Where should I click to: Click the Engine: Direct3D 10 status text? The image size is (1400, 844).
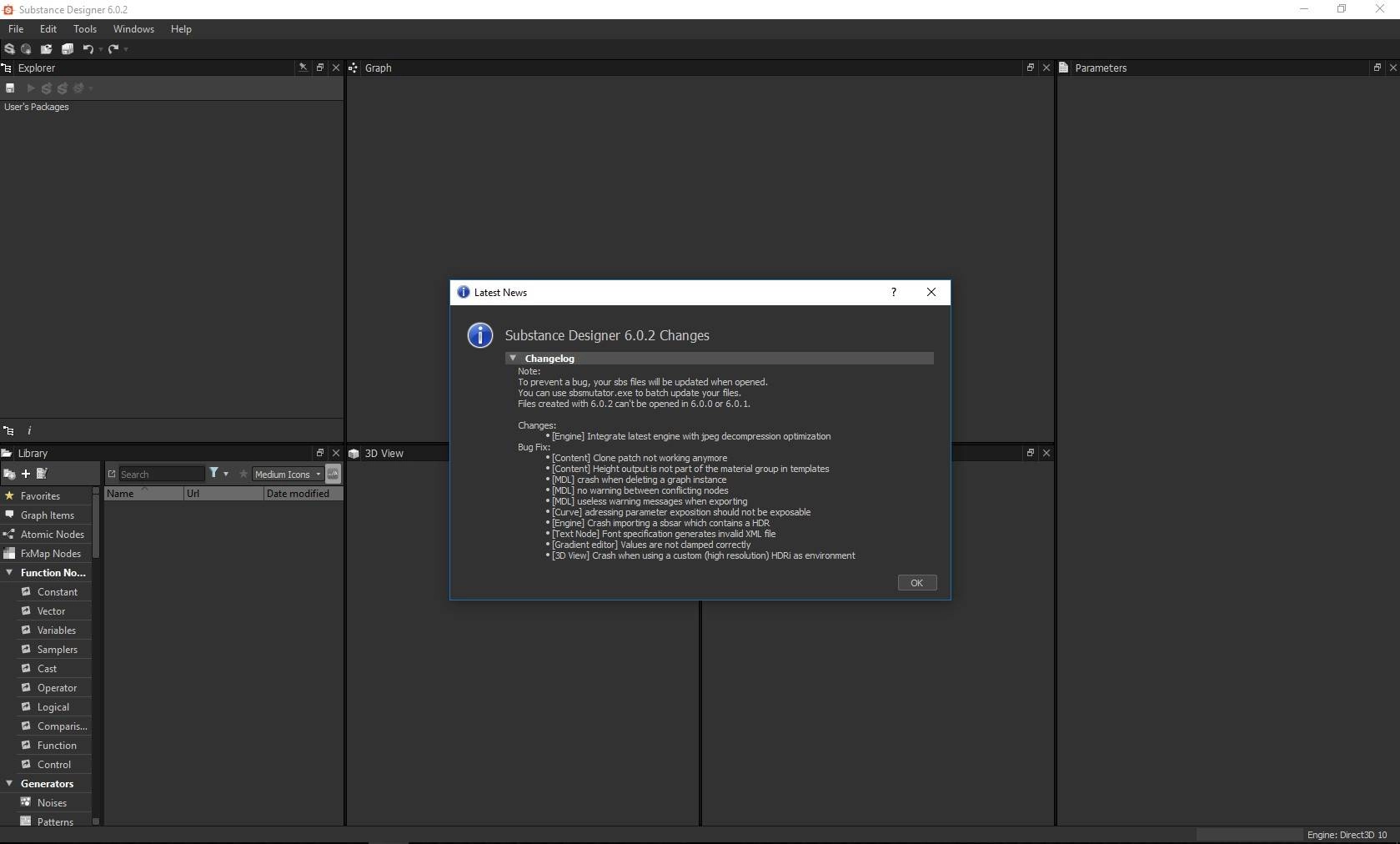tap(1347, 835)
